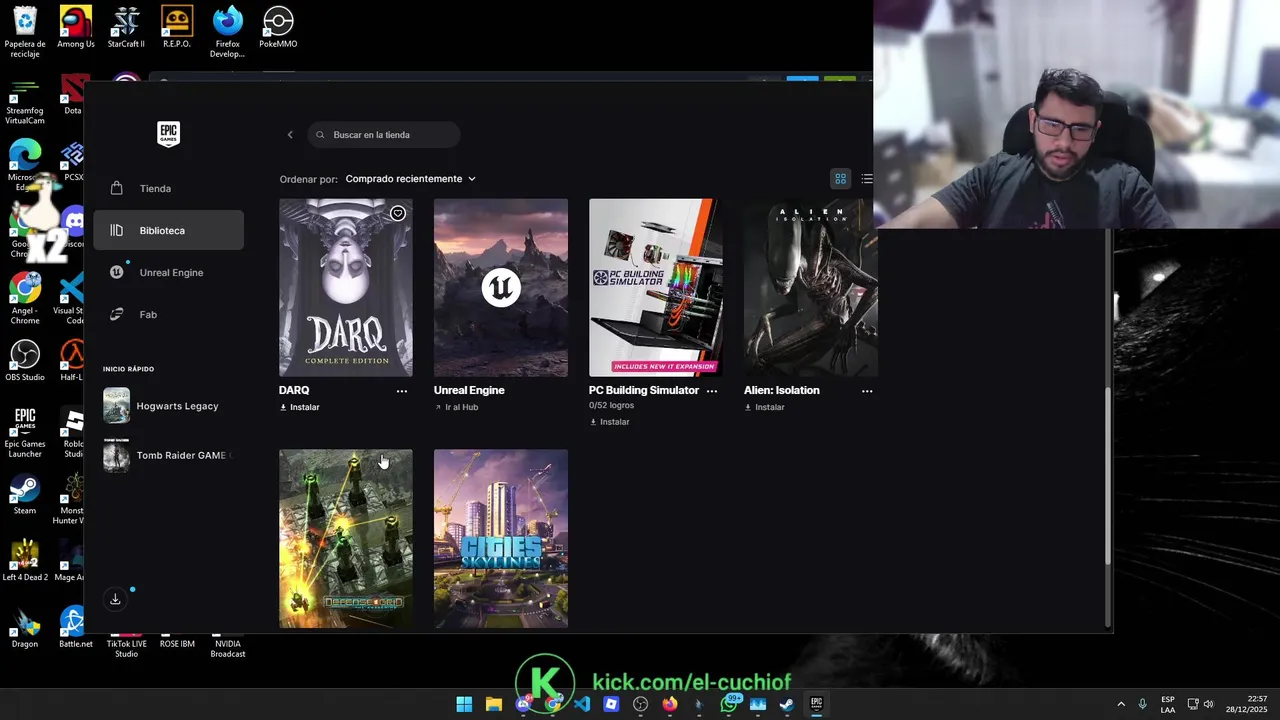Select the Left 4 Dead 2 desktop icon
Viewport: 1280px width, 720px height.
(25, 561)
